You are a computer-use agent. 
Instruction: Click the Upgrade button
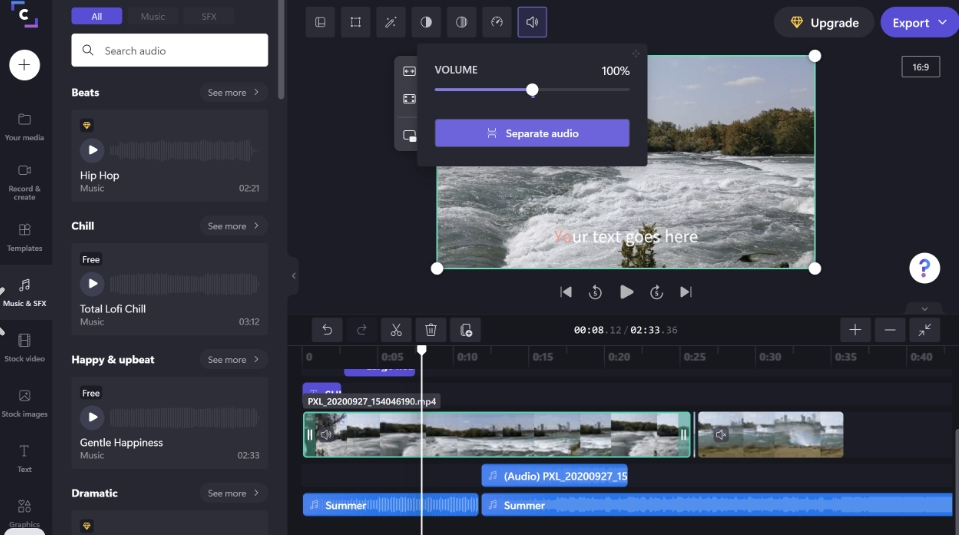tap(824, 23)
